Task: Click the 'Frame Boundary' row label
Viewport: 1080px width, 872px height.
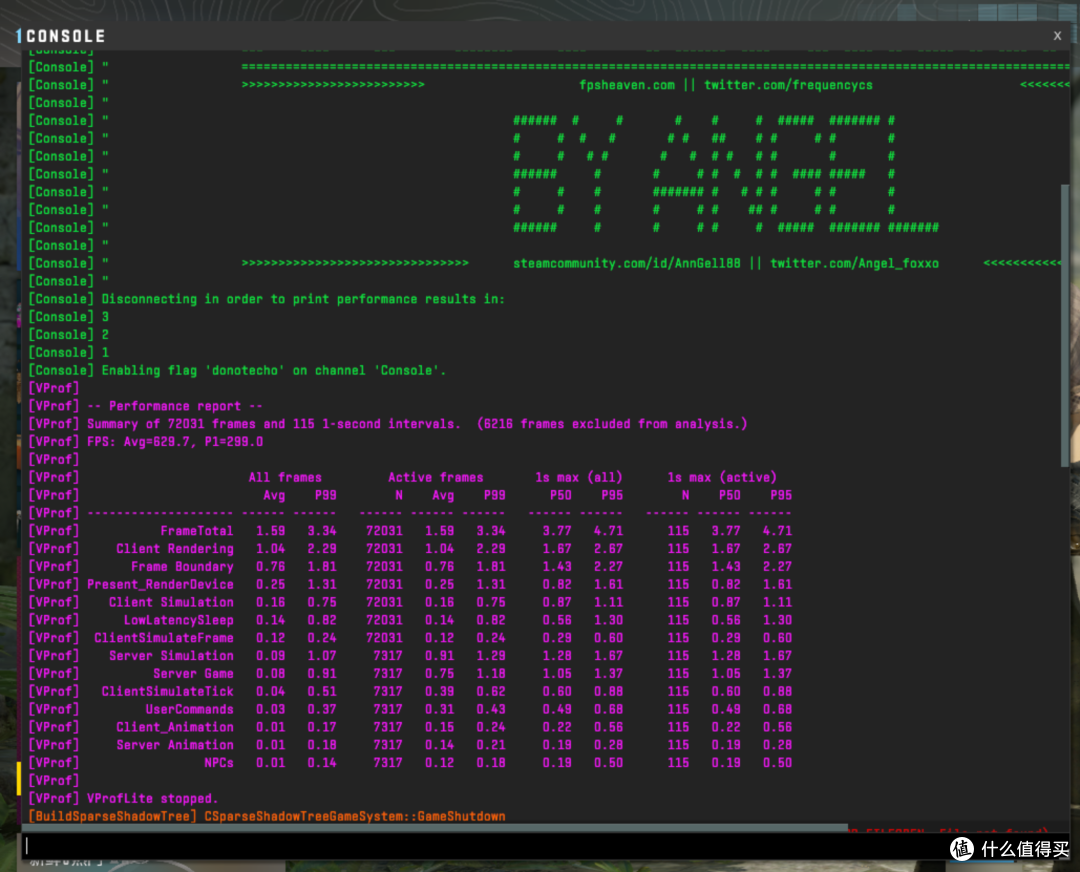Action: [x=183, y=567]
